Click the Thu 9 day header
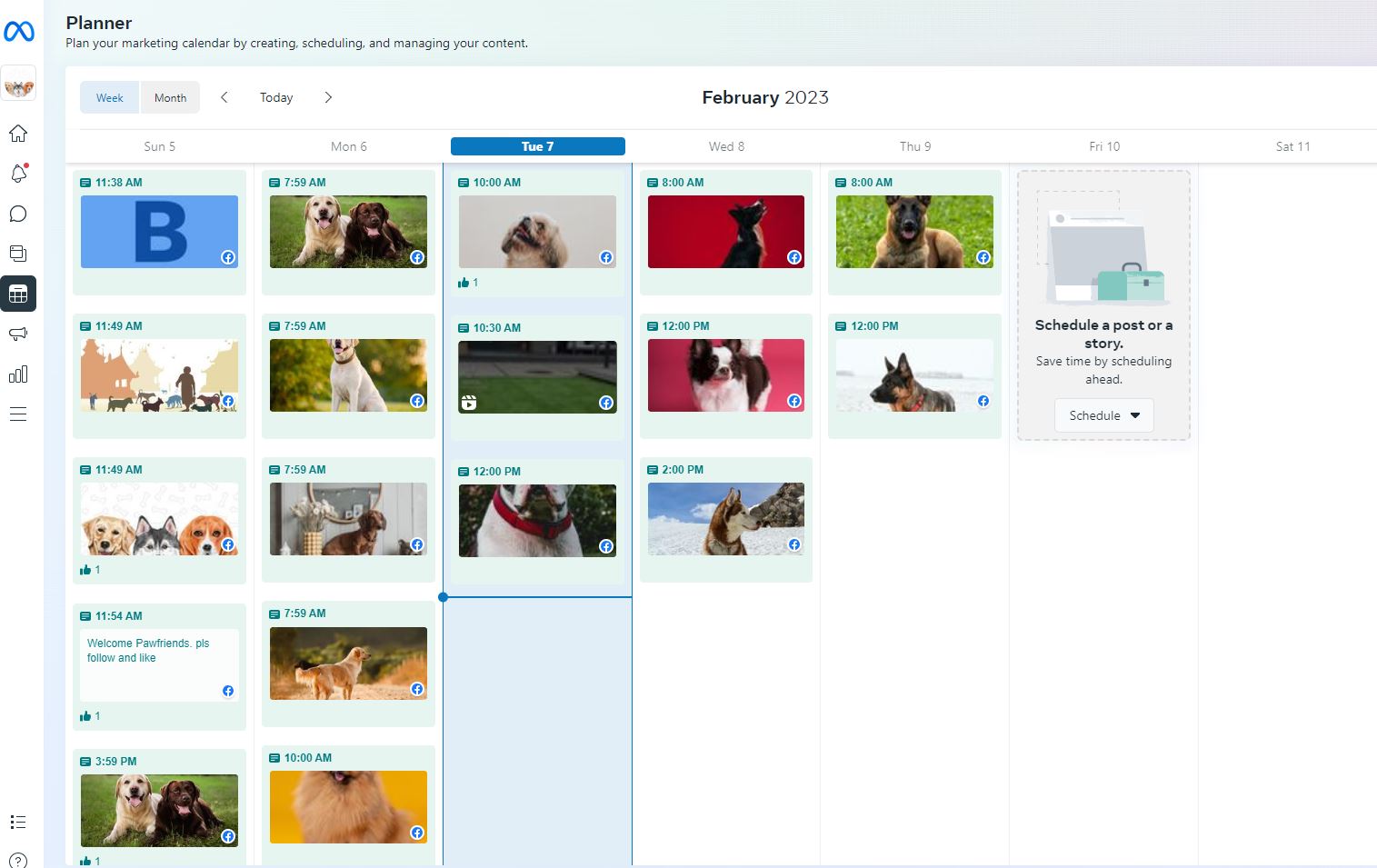This screenshot has height=868, width=1377. tap(915, 146)
